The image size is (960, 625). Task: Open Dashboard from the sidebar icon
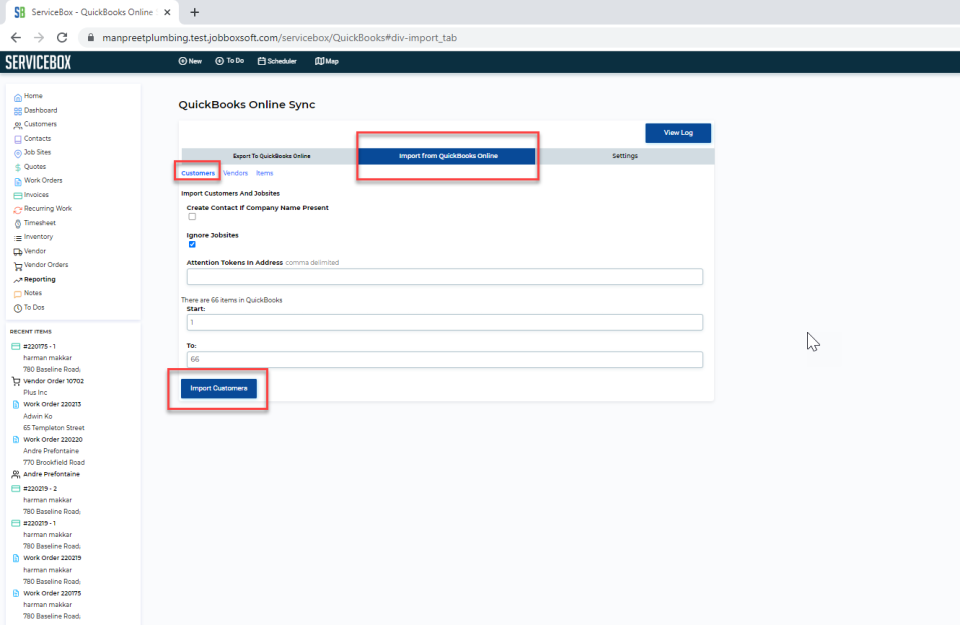tap(18, 111)
